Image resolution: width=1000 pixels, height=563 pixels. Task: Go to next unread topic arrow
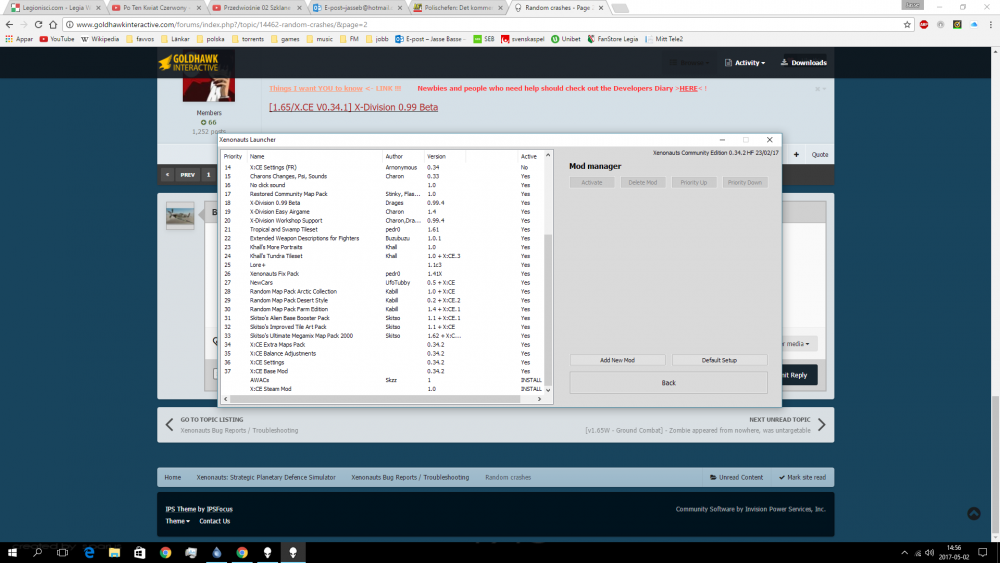coord(821,425)
